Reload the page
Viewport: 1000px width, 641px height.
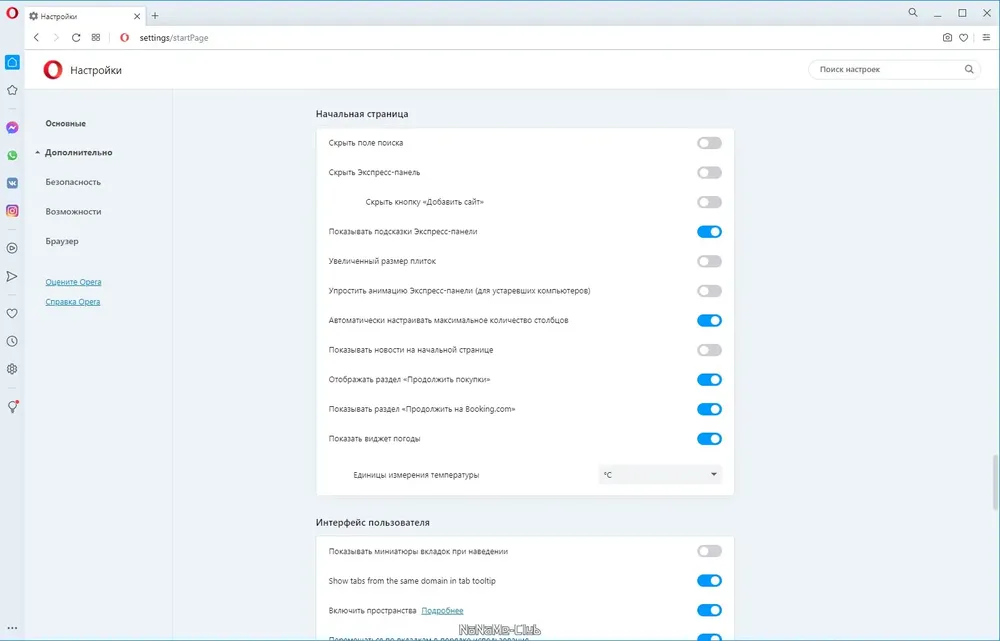coord(76,38)
